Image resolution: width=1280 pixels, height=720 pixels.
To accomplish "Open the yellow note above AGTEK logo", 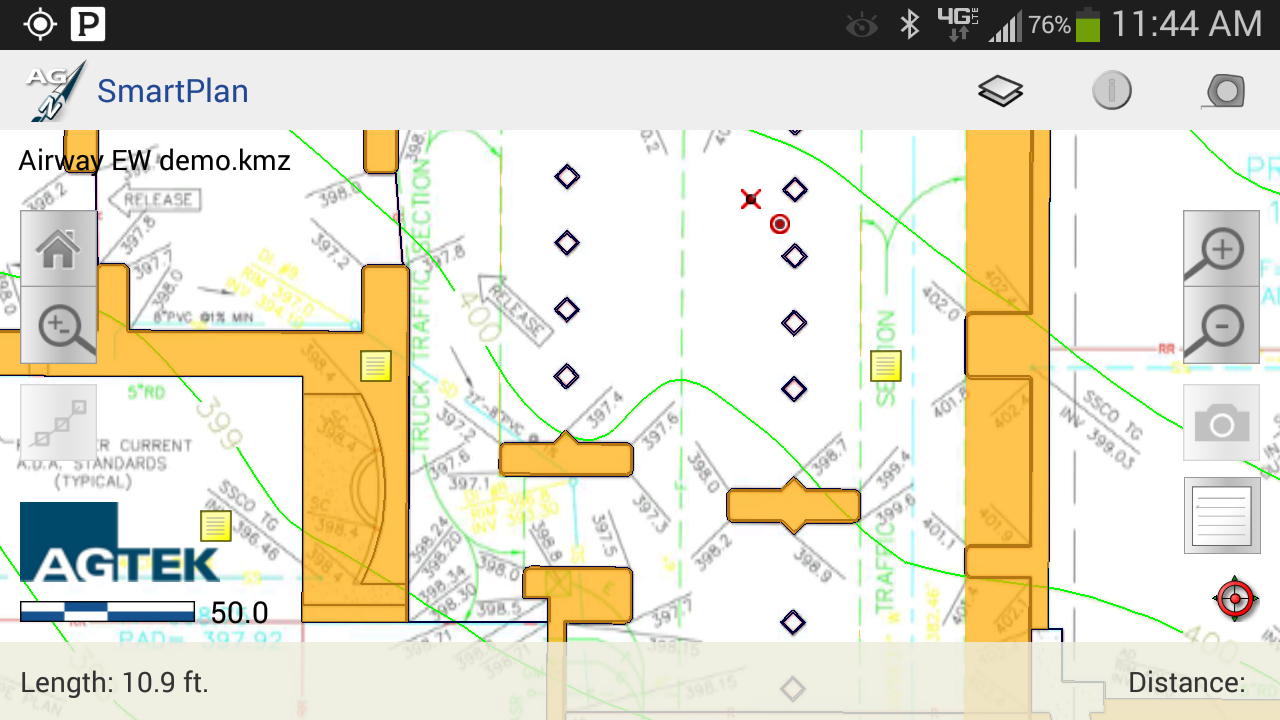I will coord(216,526).
